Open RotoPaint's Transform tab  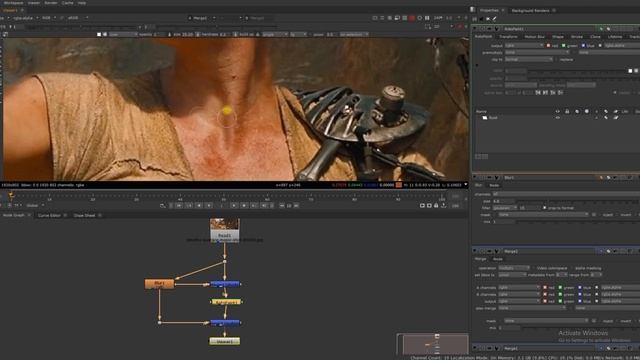click(x=508, y=36)
